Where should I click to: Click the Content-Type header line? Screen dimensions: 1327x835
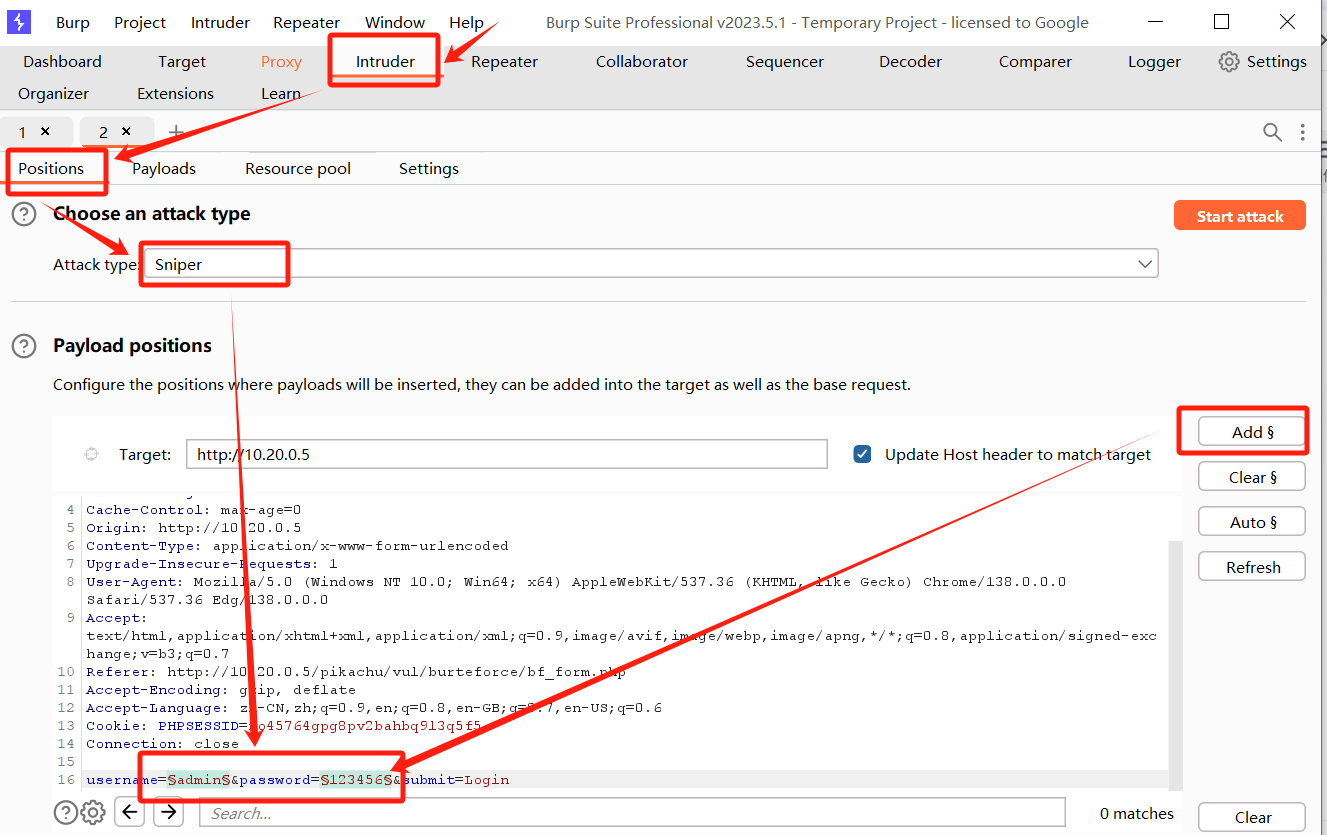[x=297, y=546]
